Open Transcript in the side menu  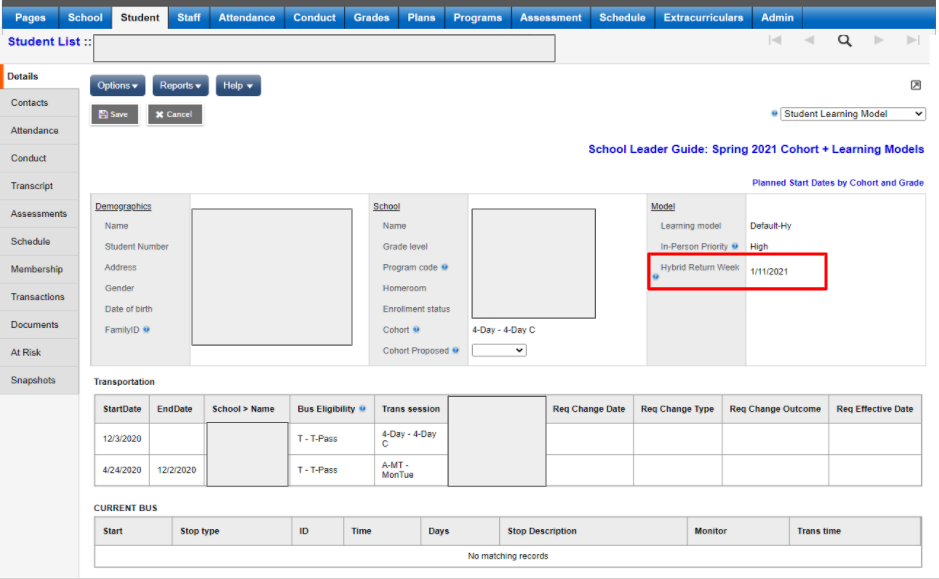pyautogui.click(x=40, y=186)
